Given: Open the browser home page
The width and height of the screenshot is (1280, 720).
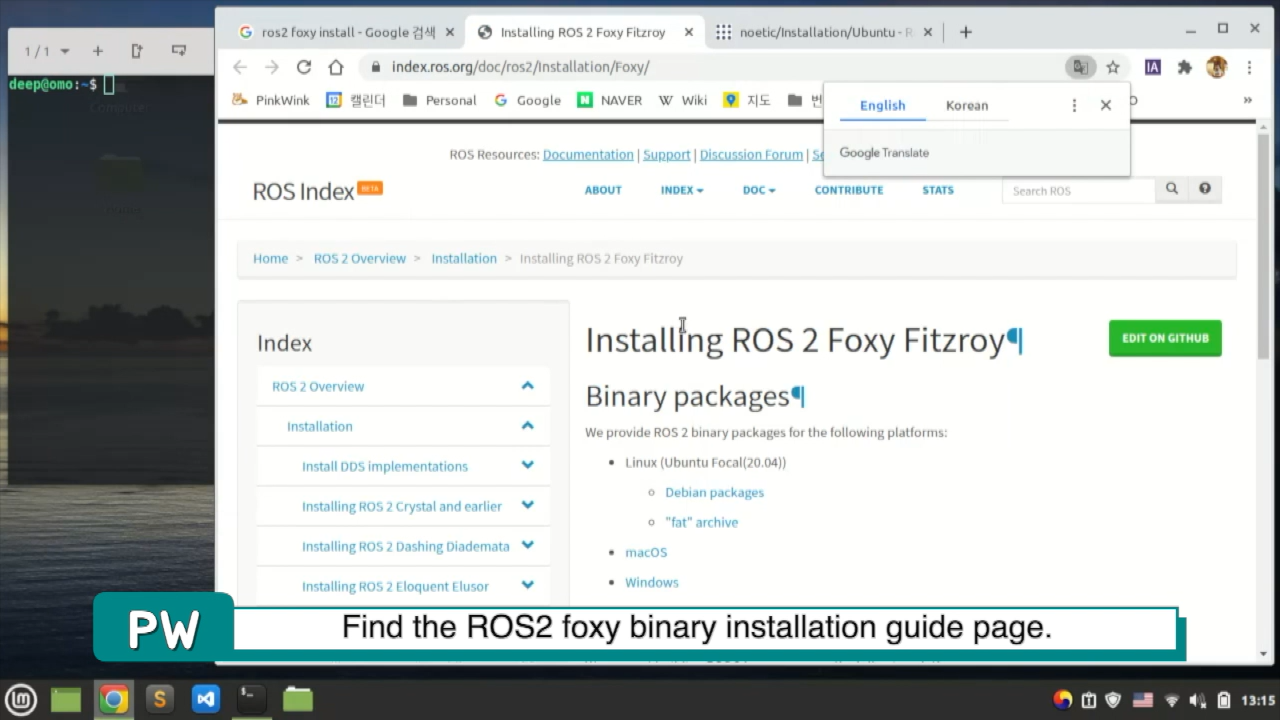Looking at the screenshot, I should pyautogui.click(x=336, y=67).
